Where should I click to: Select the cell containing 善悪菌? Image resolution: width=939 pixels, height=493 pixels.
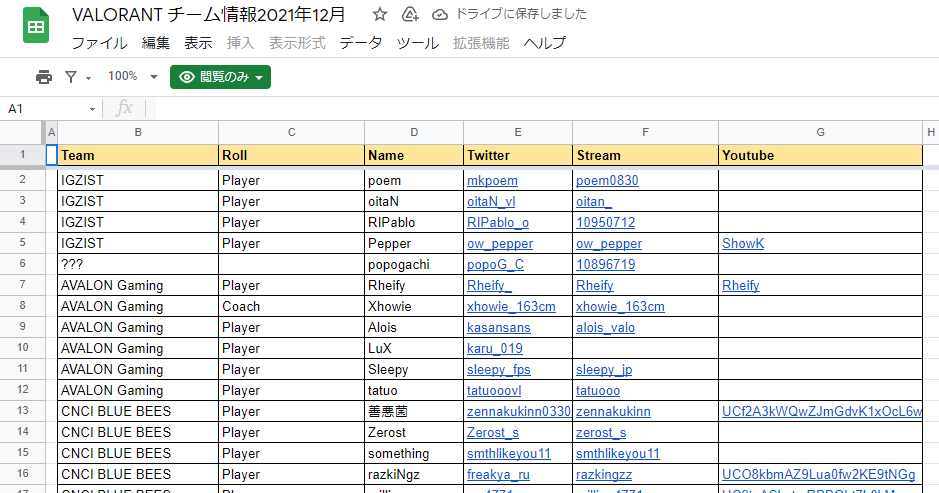pyautogui.click(x=414, y=411)
